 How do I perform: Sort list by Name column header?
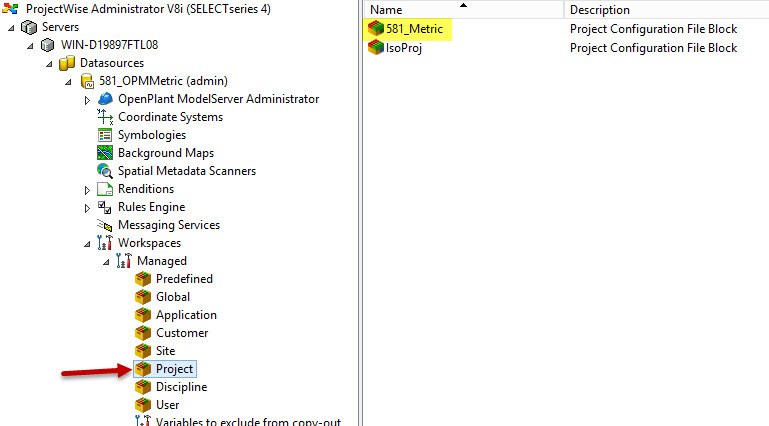(x=462, y=10)
